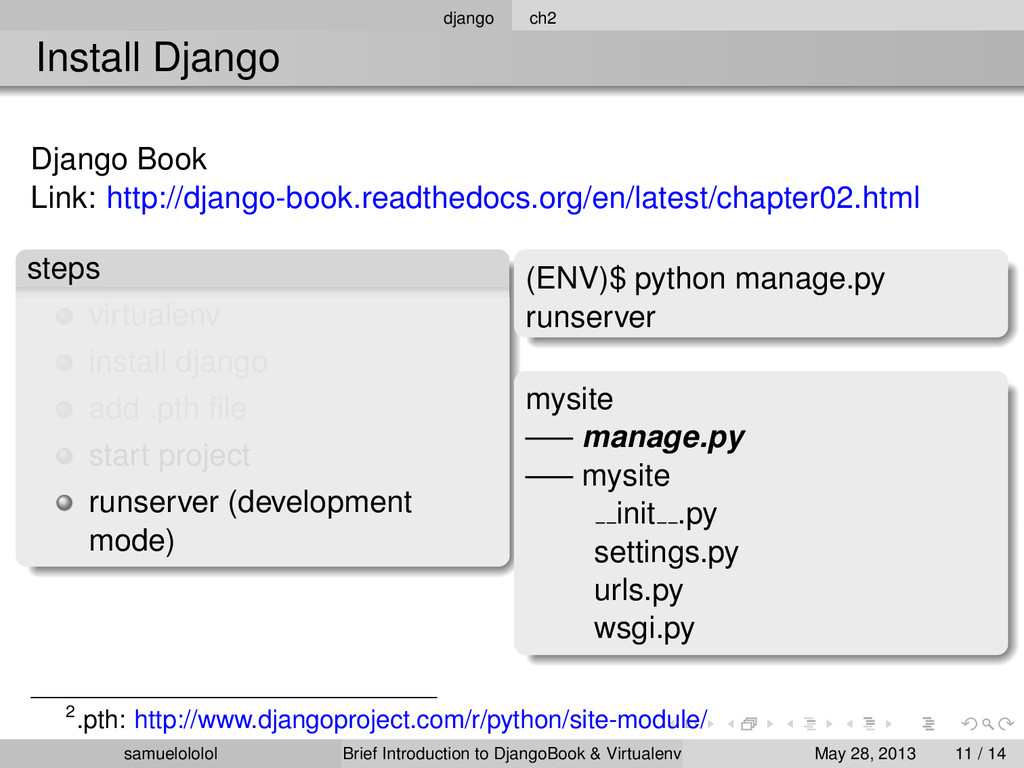Click the section navigation icon
The width and height of the screenshot is (1024, 768).
[869, 724]
